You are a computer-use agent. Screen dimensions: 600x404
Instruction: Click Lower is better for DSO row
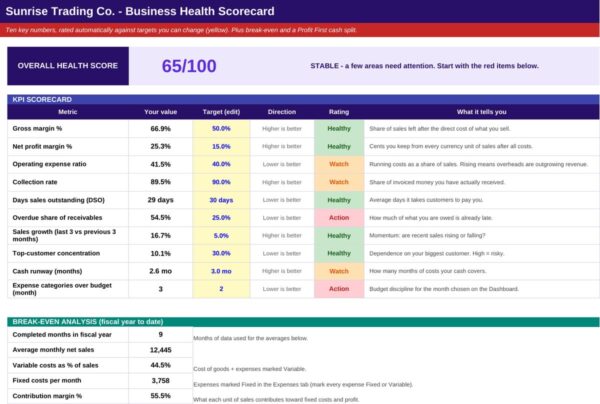pos(282,200)
